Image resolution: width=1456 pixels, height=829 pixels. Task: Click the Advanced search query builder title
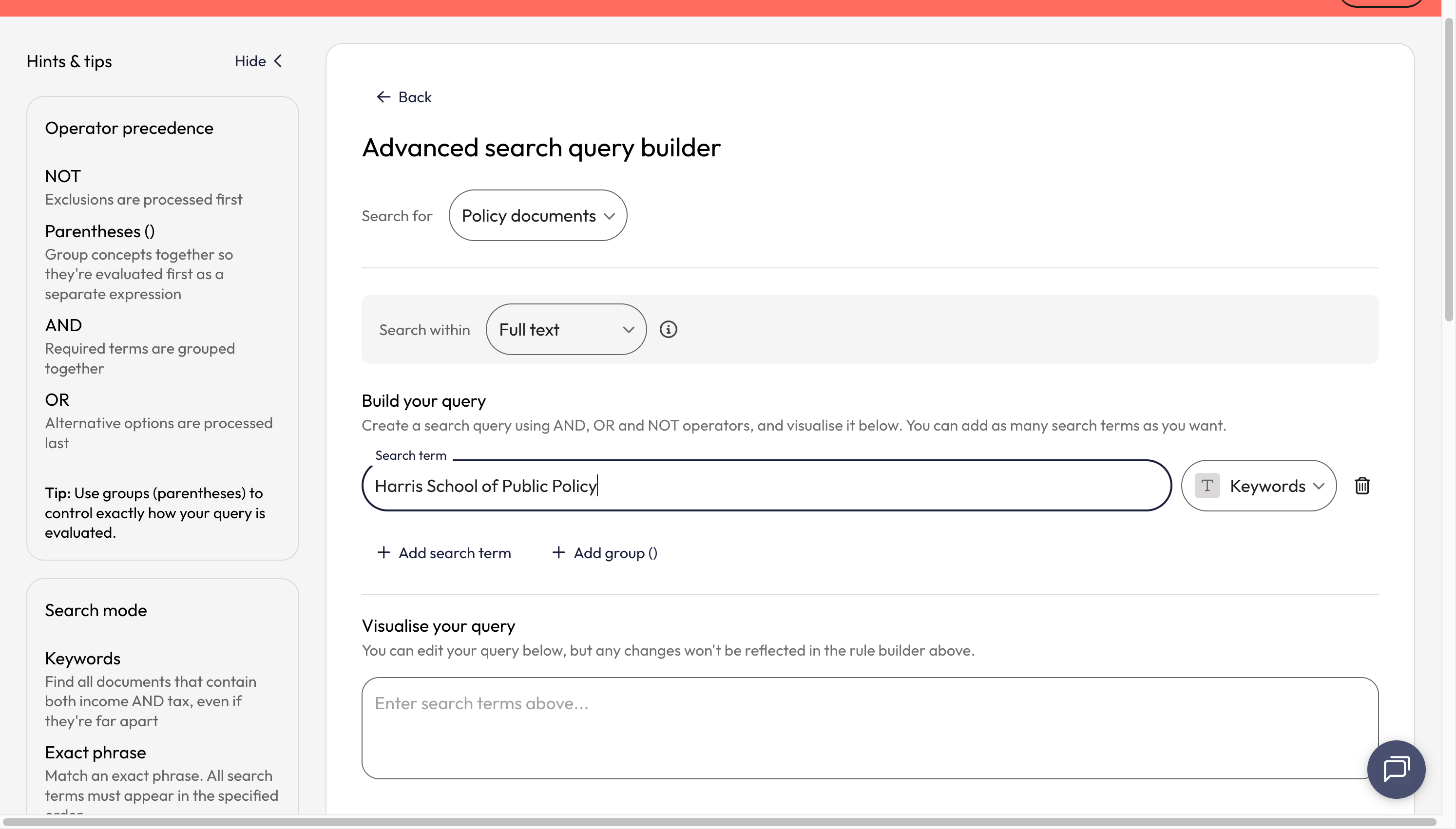[x=541, y=148]
